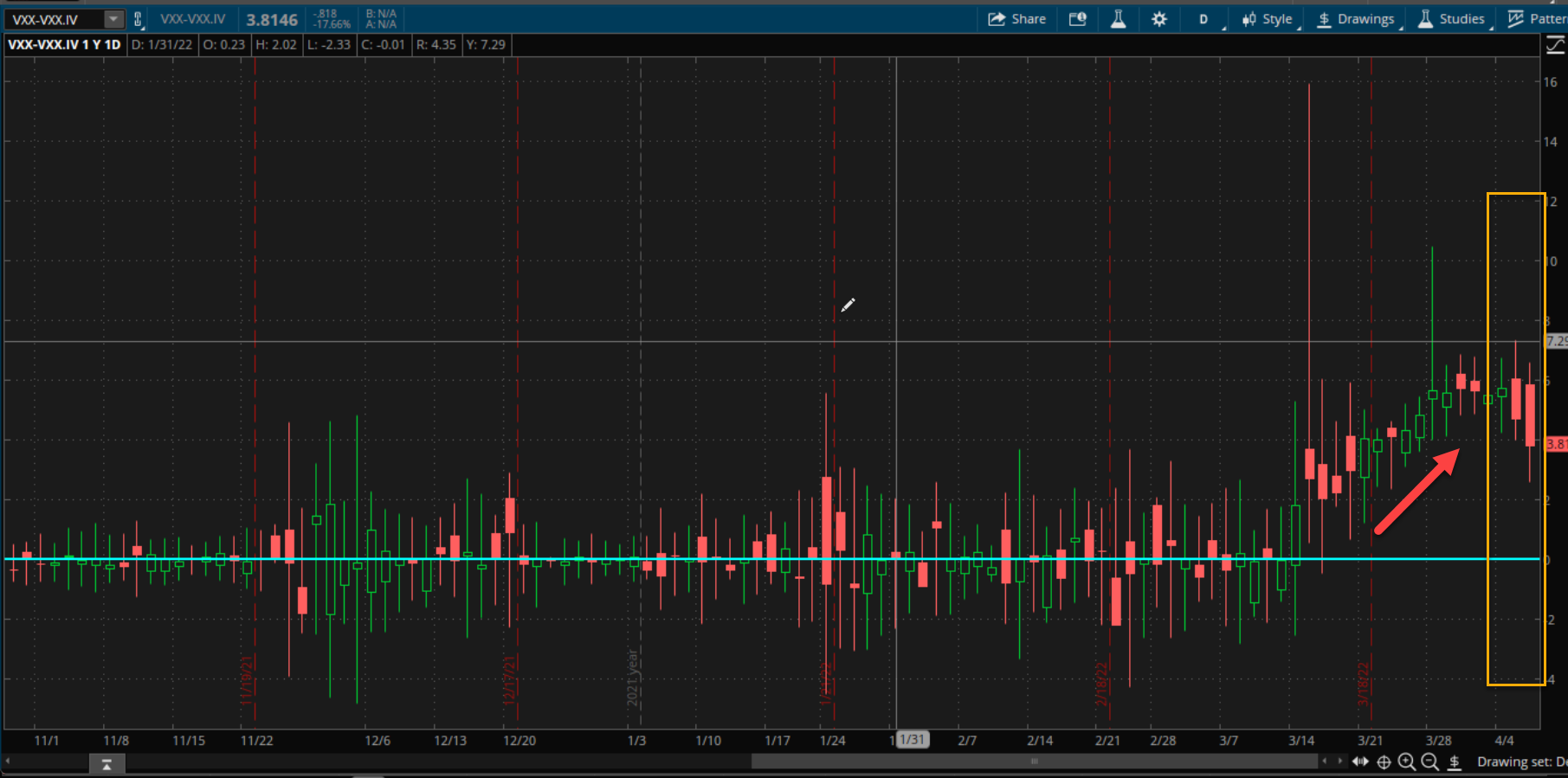Open the Studies button
1568x778 pixels.
point(1452,19)
